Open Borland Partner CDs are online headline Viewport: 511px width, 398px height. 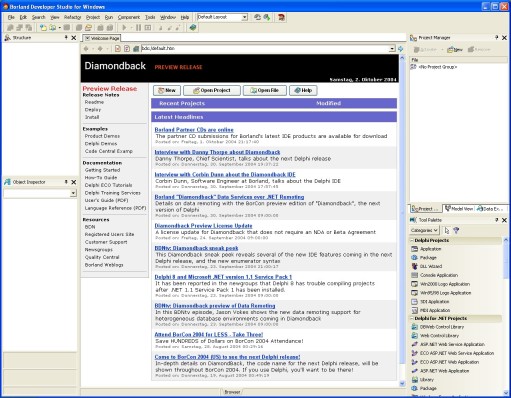click(x=194, y=130)
